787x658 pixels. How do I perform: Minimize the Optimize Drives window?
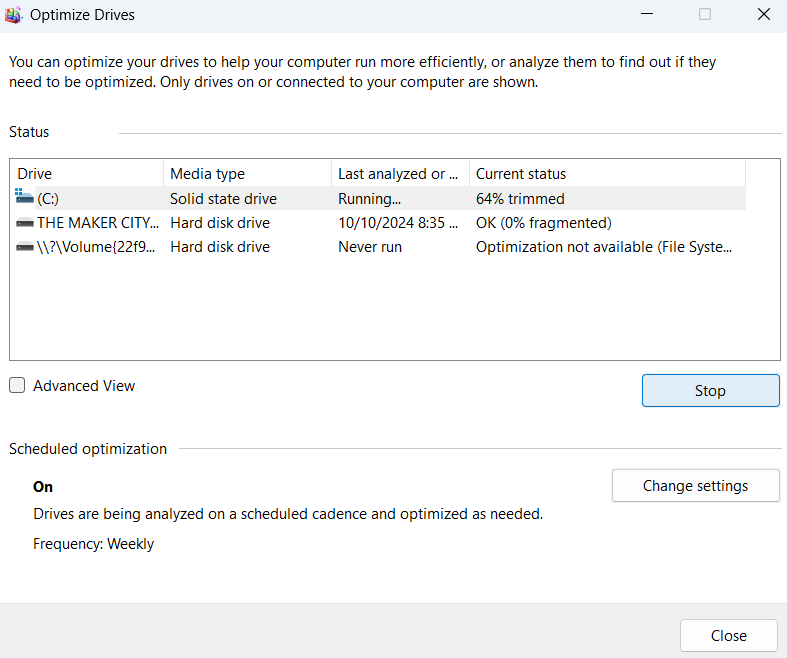pyautogui.click(x=647, y=14)
